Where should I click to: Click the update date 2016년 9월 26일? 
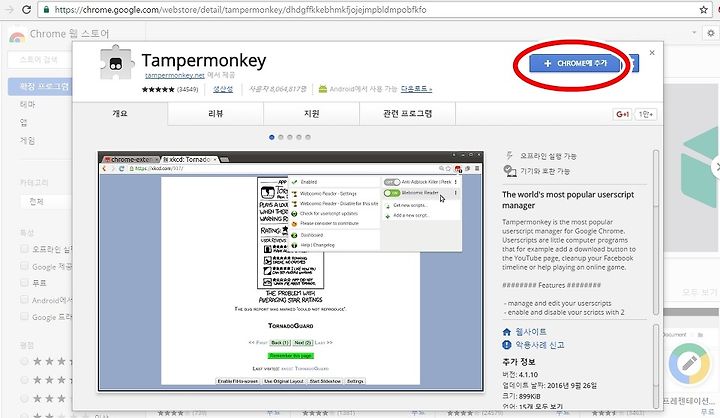(572, 385)
